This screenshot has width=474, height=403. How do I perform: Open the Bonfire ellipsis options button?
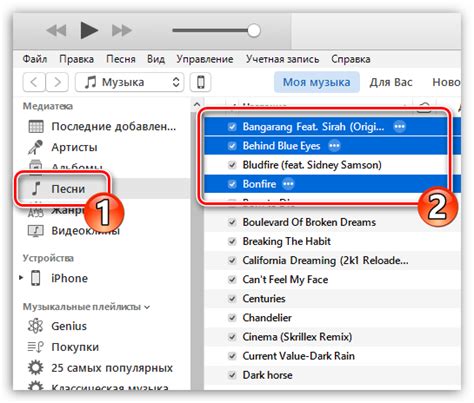[288, 184]
